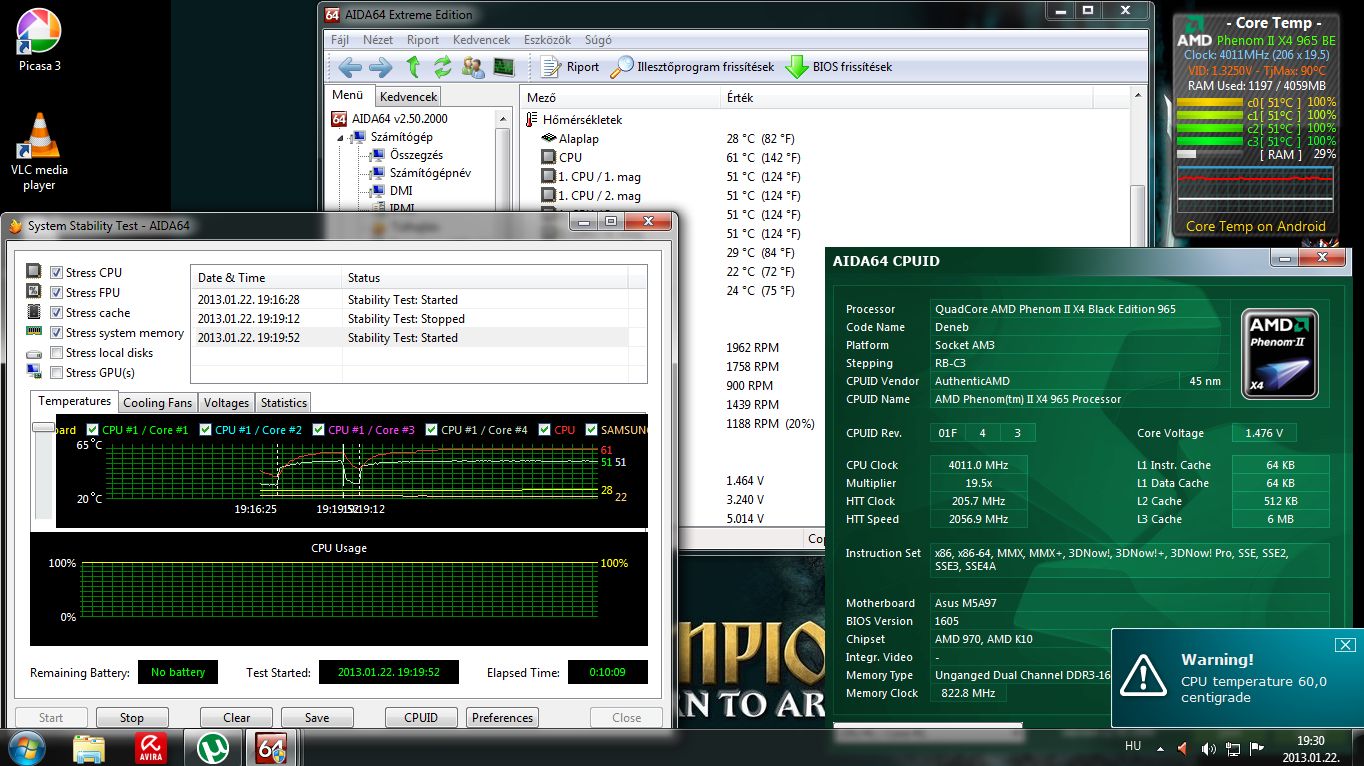Viewport: 1364px width, 766px height.
Task: Collapse the Számítógép tree node
Action: [340, 137]
